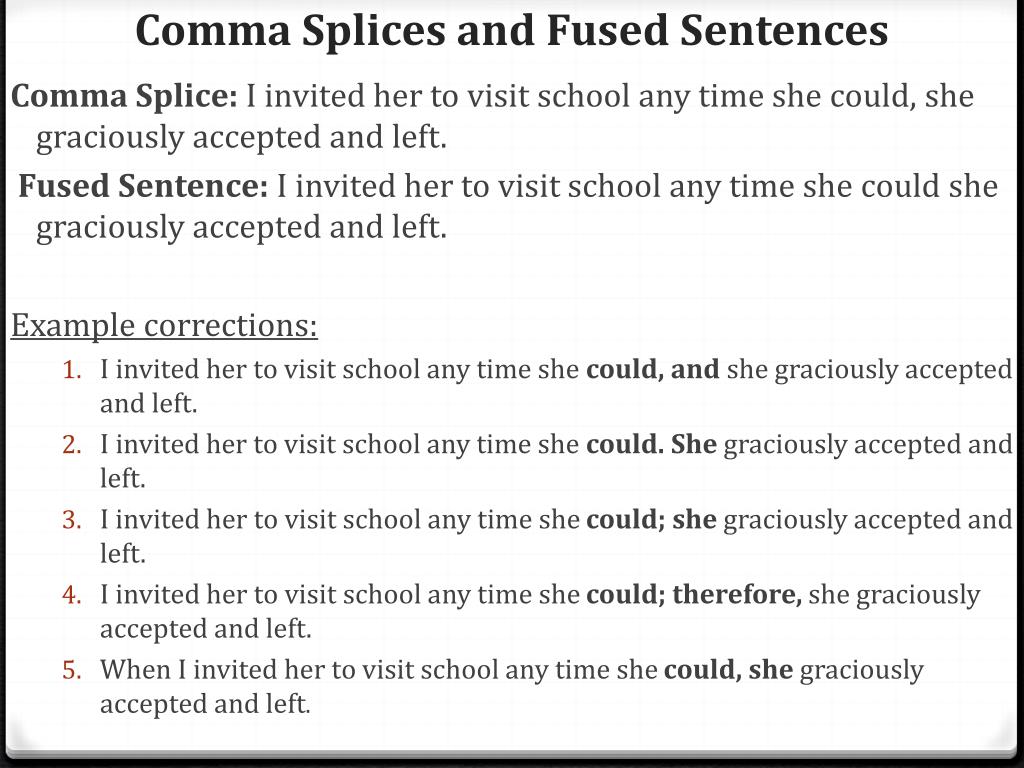Click list number 1 marker
1024x768 pixels.
click(x=72, y=370)
